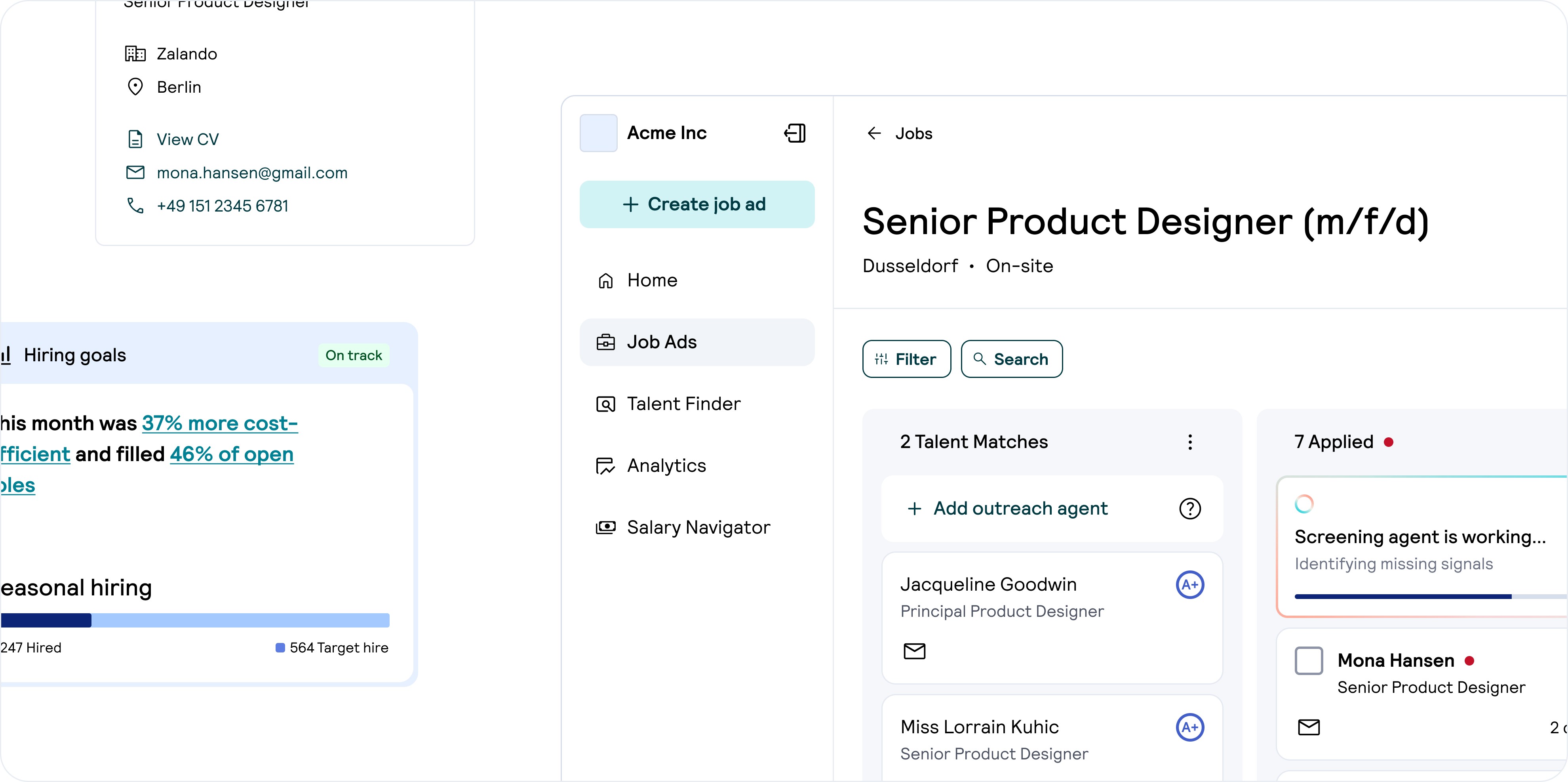The width and height of the screenshot is (1568, 782).
Task: Open Talent Finder in sidebar
Action: point(683,404)
